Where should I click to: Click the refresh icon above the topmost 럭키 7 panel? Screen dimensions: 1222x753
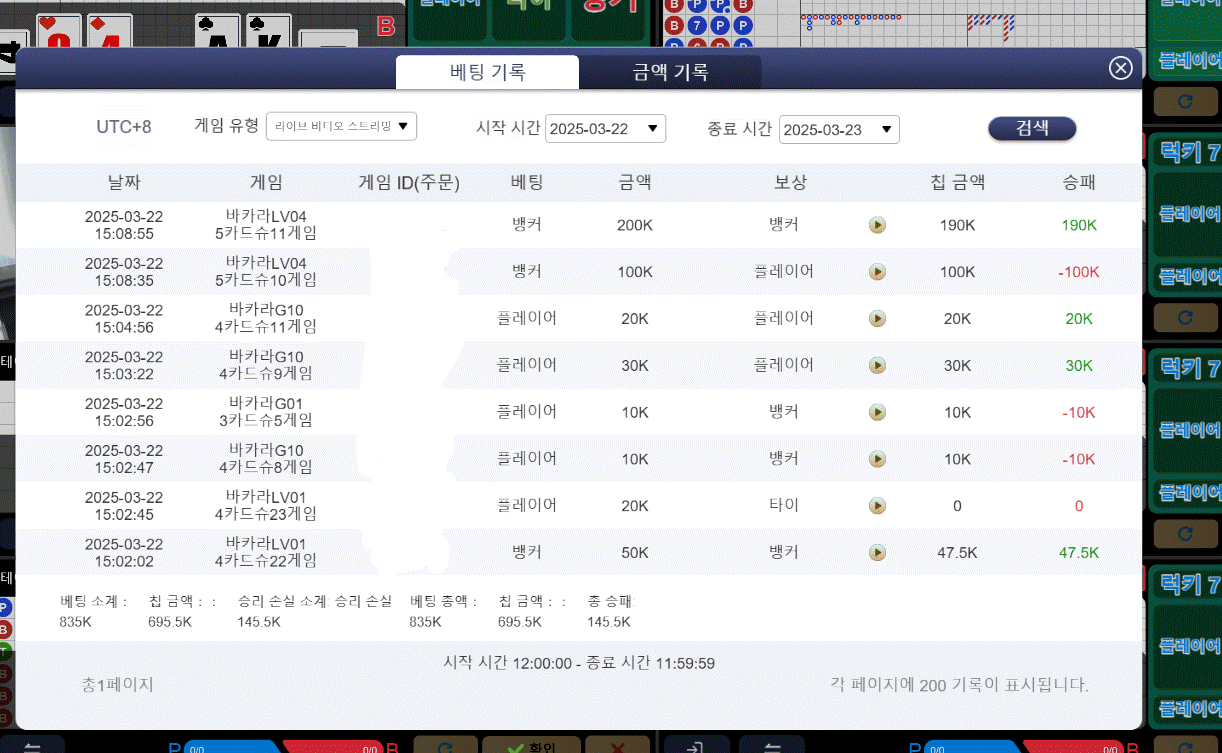(1185, 101)
